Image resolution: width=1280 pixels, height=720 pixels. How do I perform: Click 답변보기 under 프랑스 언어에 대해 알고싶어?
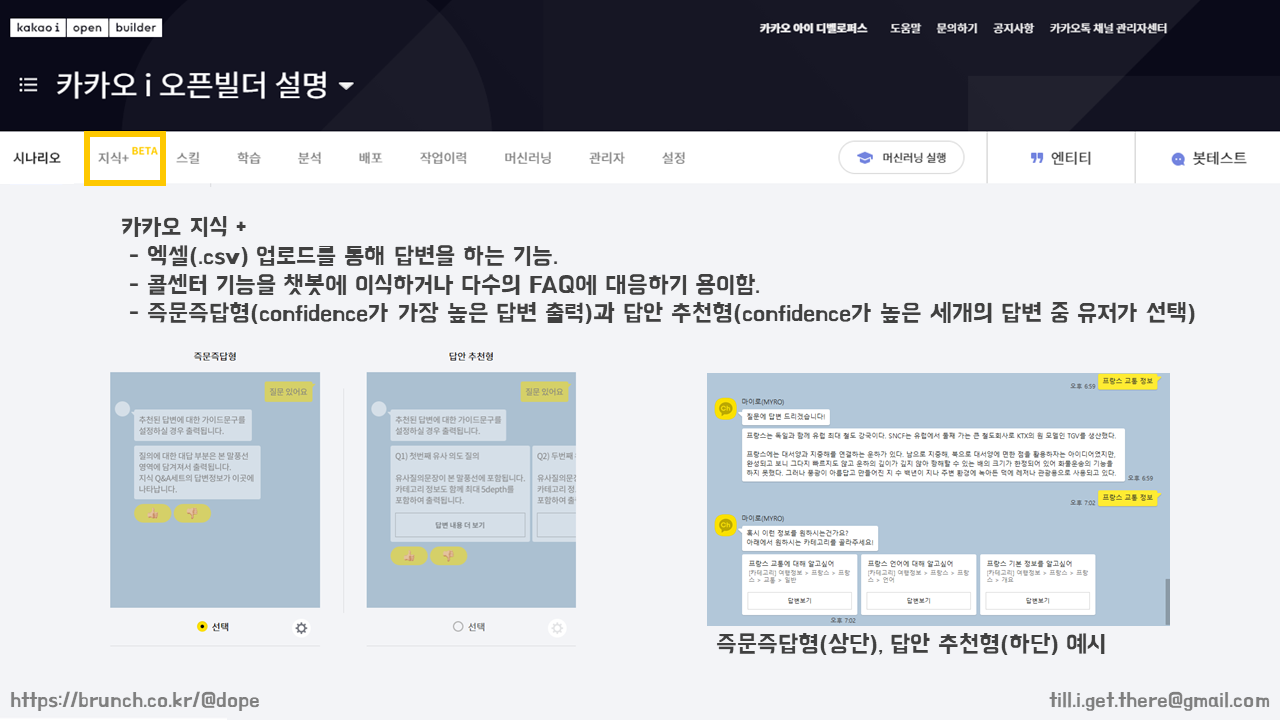point(920,601)
